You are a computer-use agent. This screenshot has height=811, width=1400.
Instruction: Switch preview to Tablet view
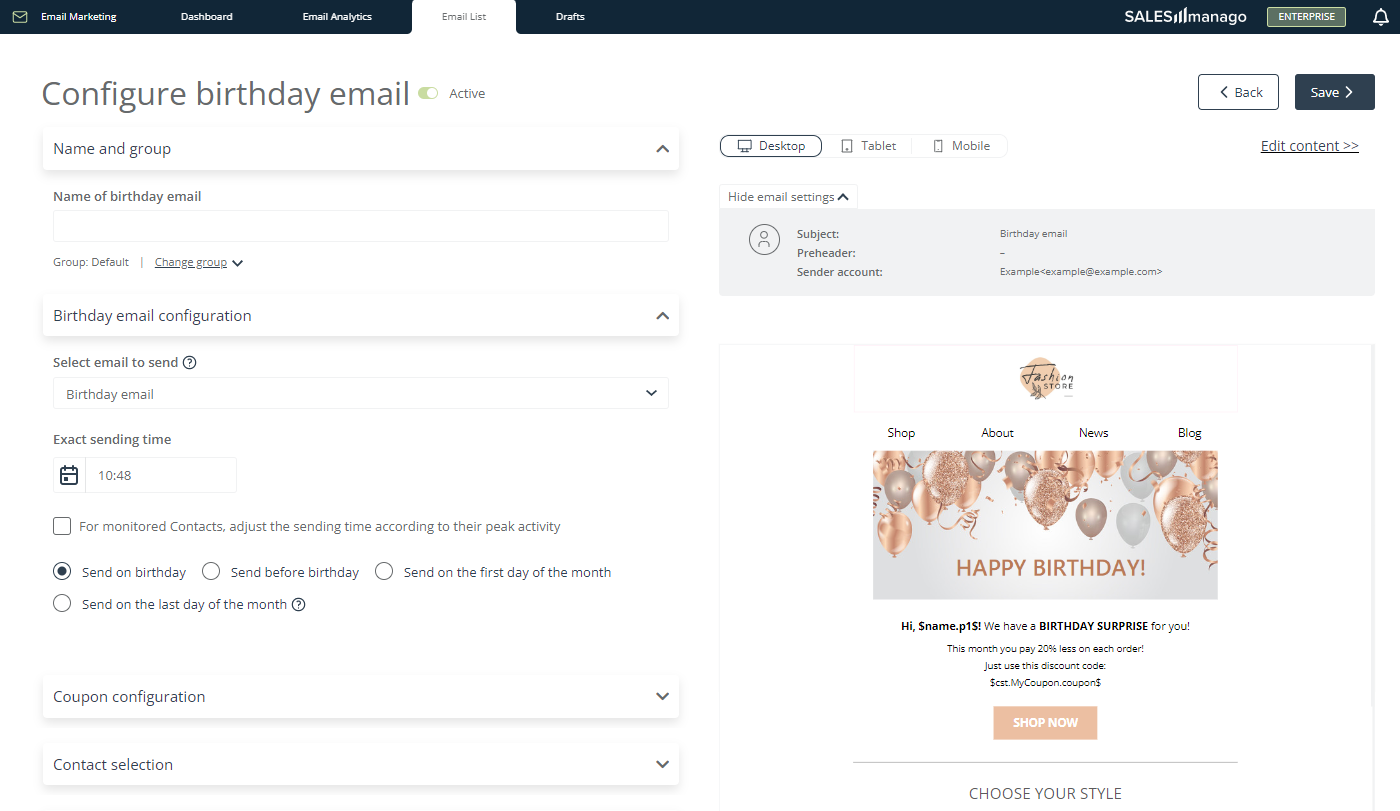pyautogui.click(x=868, y=146)
